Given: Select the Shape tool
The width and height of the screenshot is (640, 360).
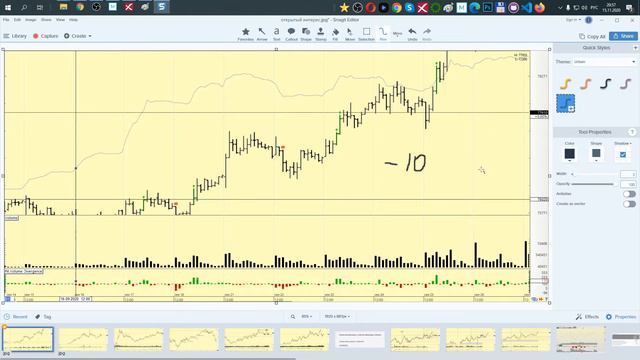Looking at the screenshot, I should 306,34.
